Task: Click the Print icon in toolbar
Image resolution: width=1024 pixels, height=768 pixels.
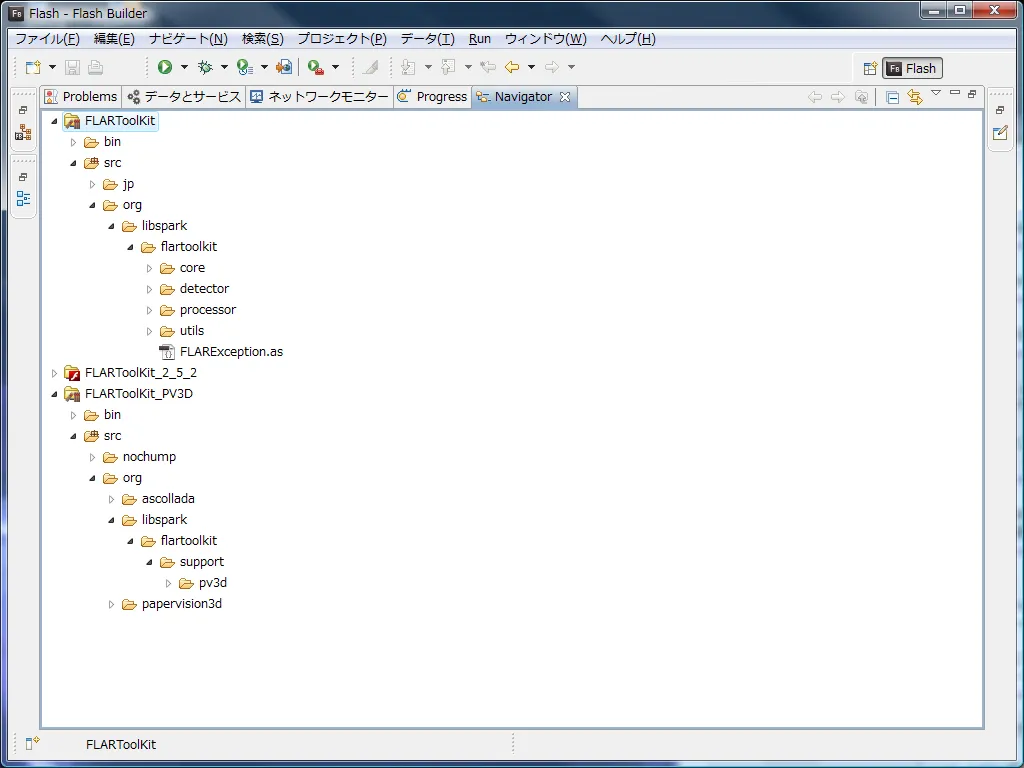Action: [x=95, y=67]
